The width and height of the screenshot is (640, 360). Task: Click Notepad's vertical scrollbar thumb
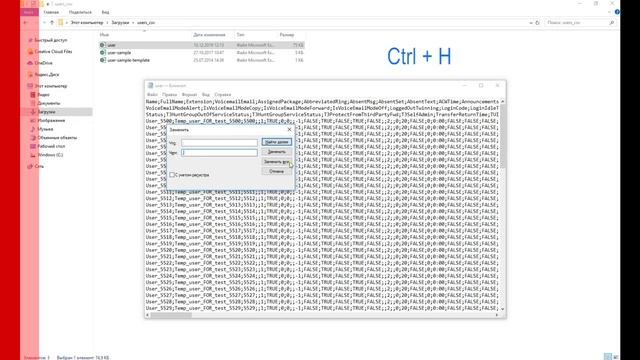(502, 136)
